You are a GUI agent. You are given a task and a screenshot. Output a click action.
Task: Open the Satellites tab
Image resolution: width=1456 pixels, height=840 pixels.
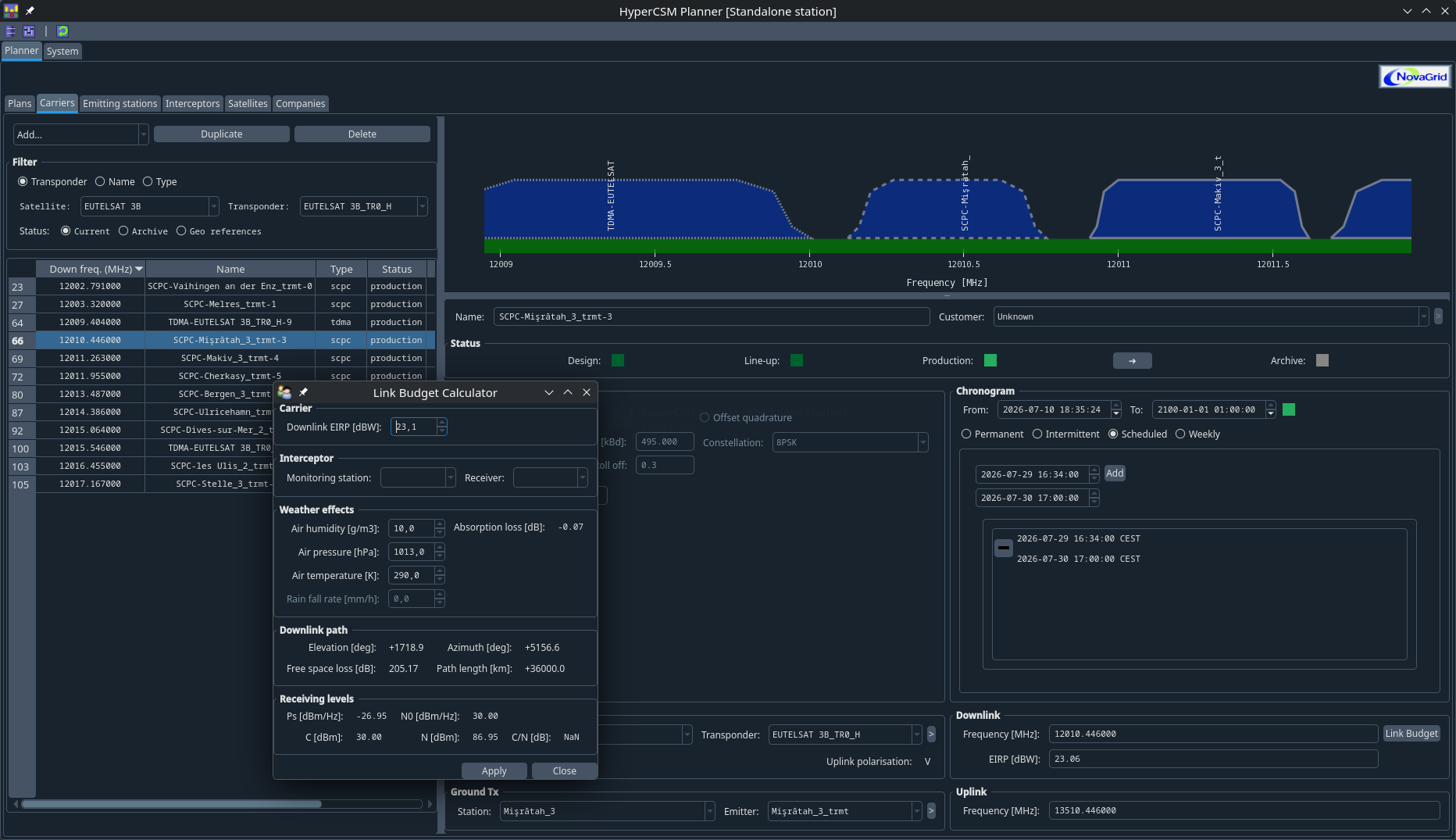point(247,103)
